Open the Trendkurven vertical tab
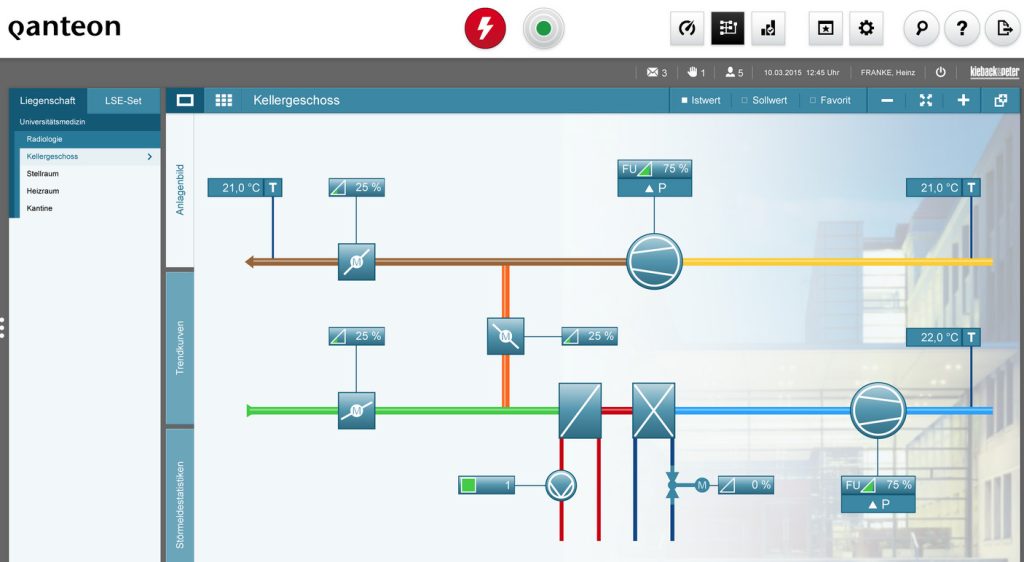Viewport: 1024px width, 562px height. click(180, 347)
